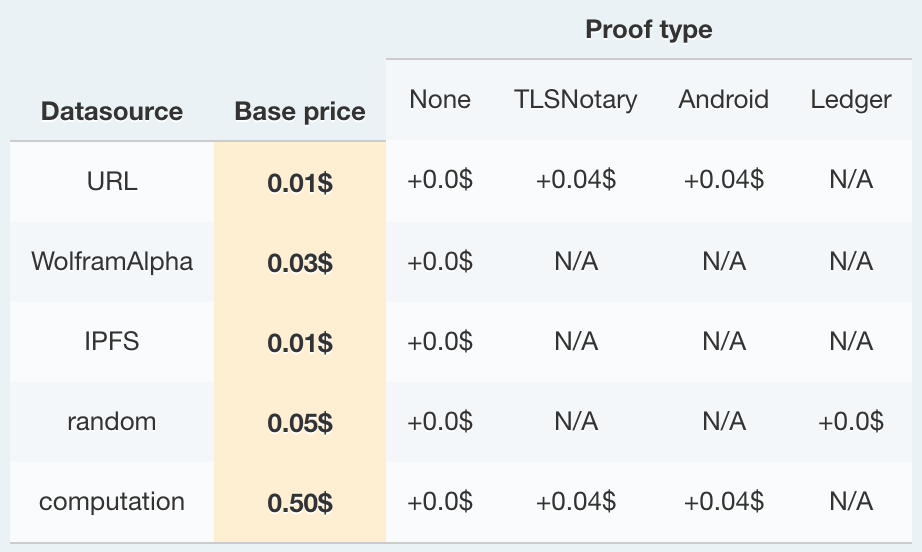Click the Proof type group header

[649, 30]
